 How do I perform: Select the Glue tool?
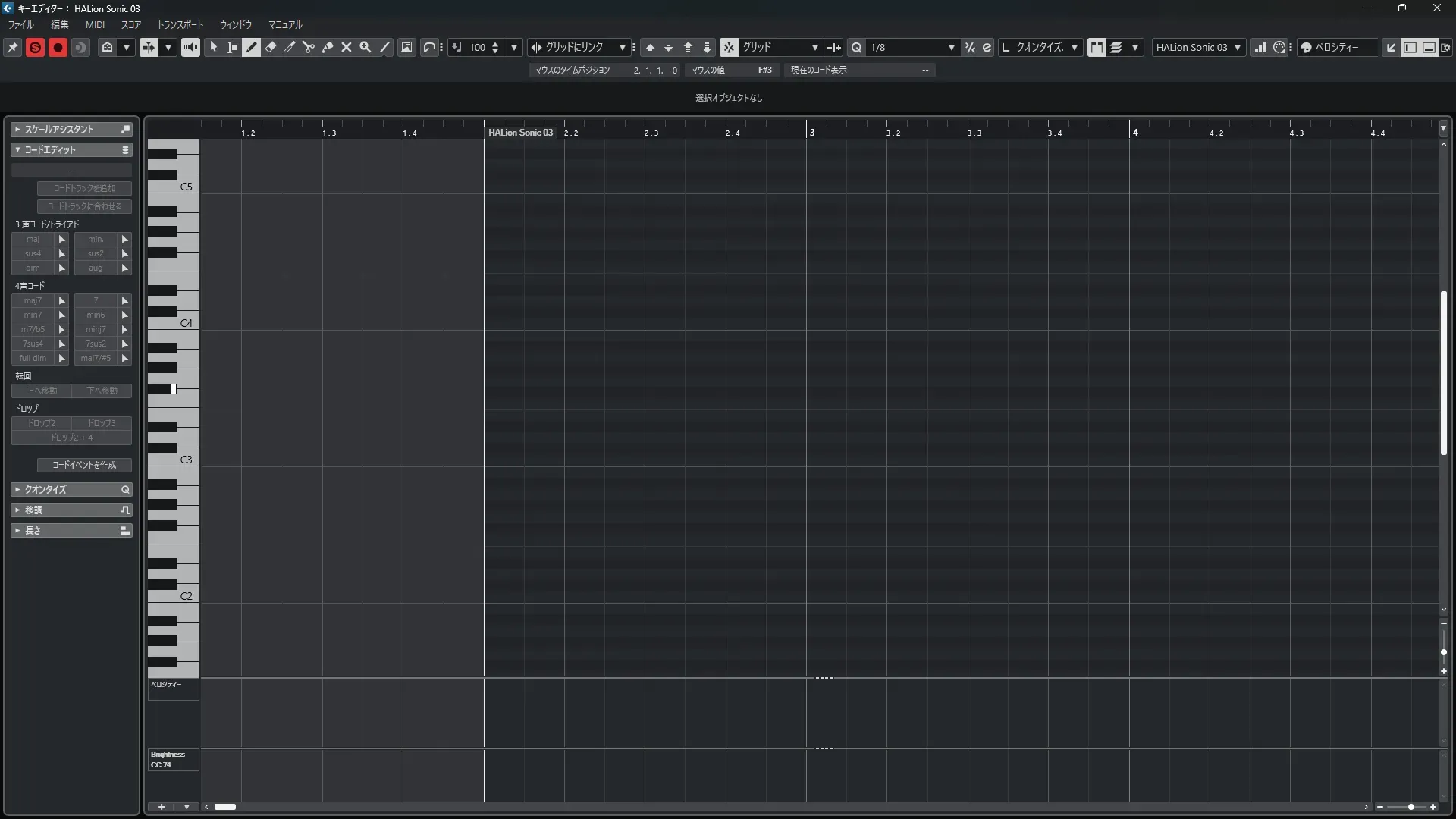pos(328,47)
